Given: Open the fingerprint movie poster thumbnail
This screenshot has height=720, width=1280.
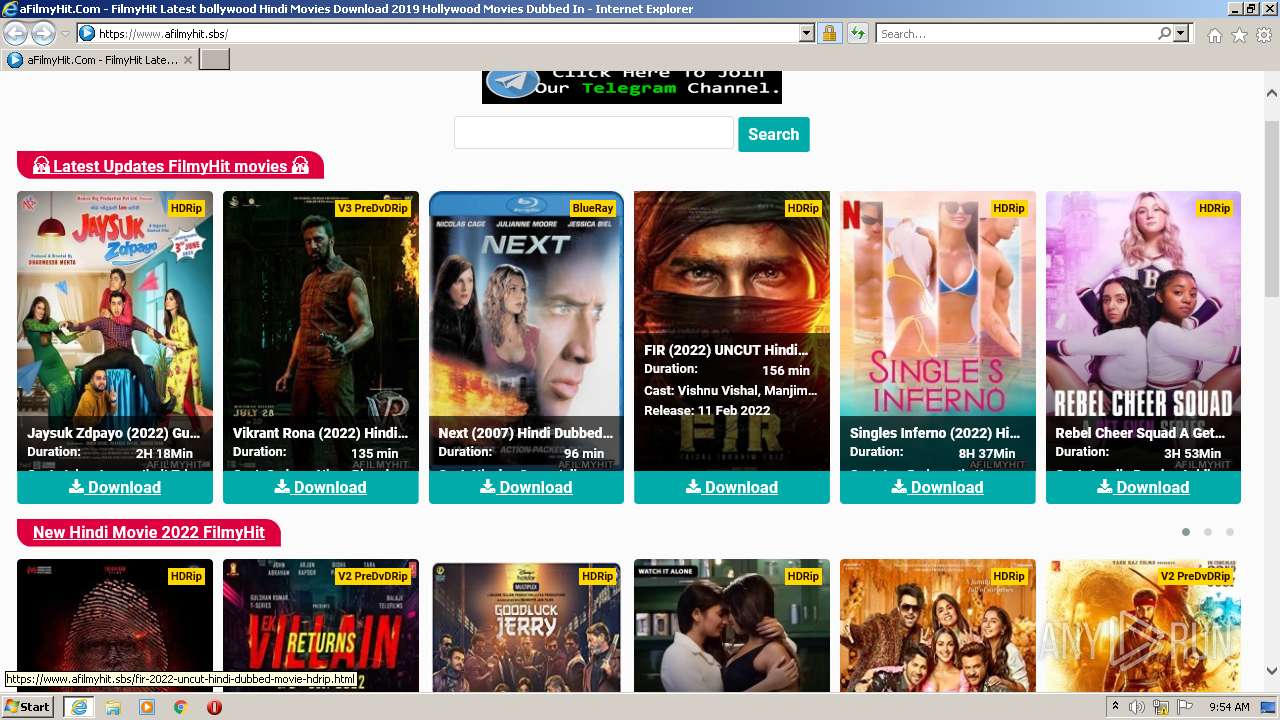Looking at the screenshot, I should 115,625.
